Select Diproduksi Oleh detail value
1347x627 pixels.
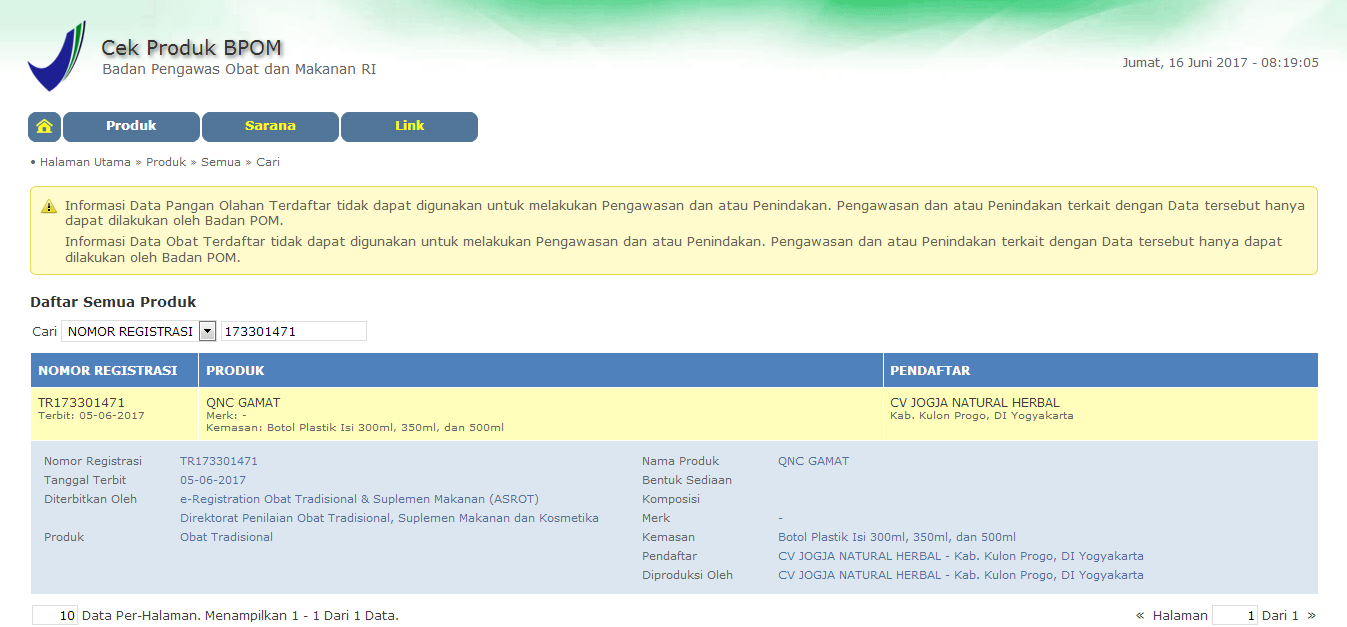tap(961, 575)
